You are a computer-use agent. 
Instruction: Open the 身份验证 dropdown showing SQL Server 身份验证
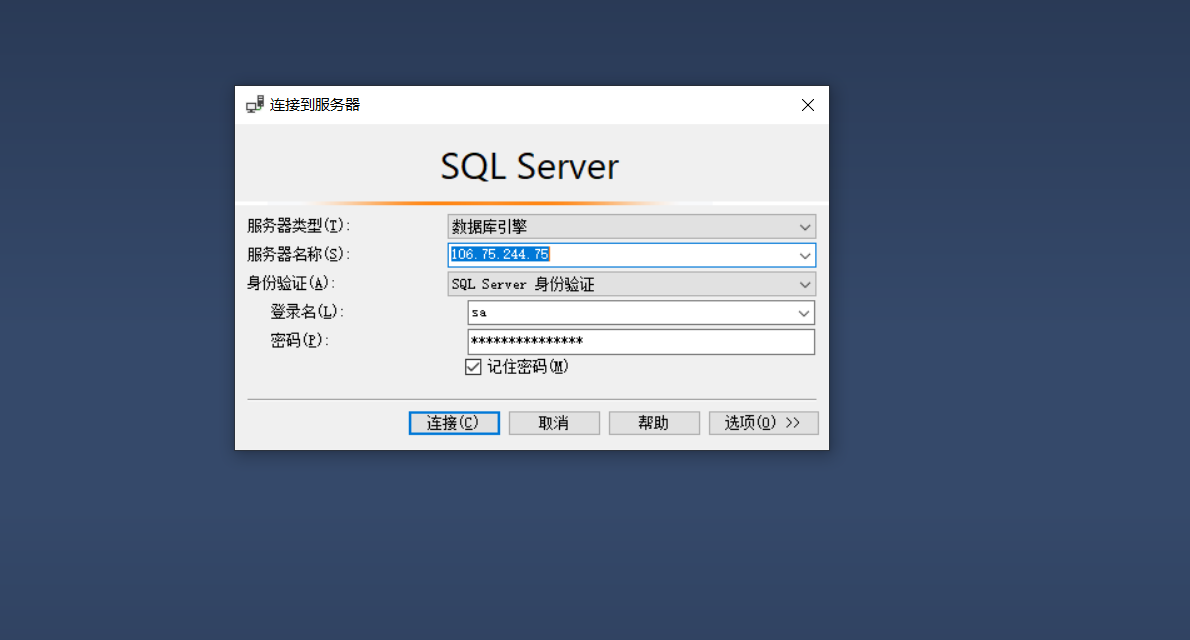(x=631, y=284)
